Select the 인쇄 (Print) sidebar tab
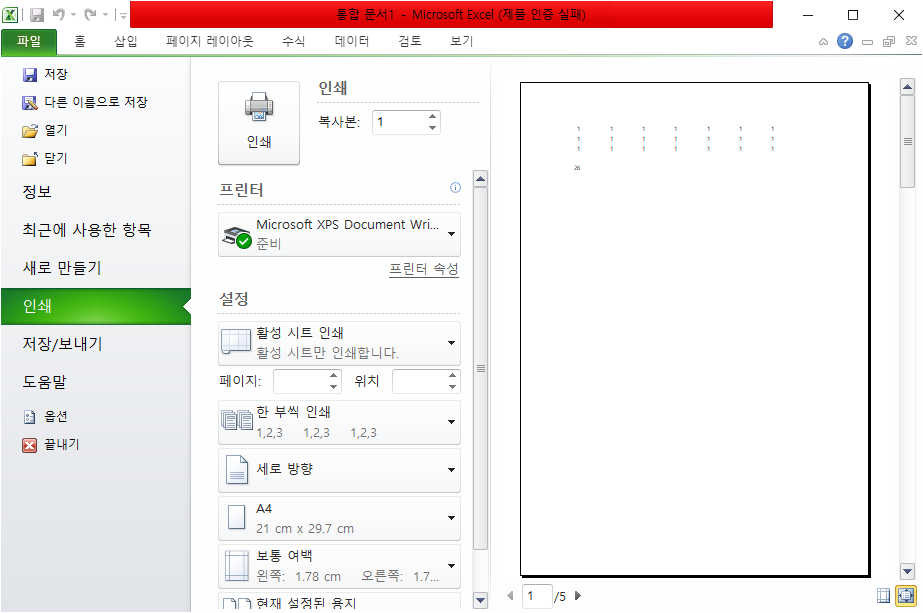This screenshot has height=613, width=923. coord(96,306)
